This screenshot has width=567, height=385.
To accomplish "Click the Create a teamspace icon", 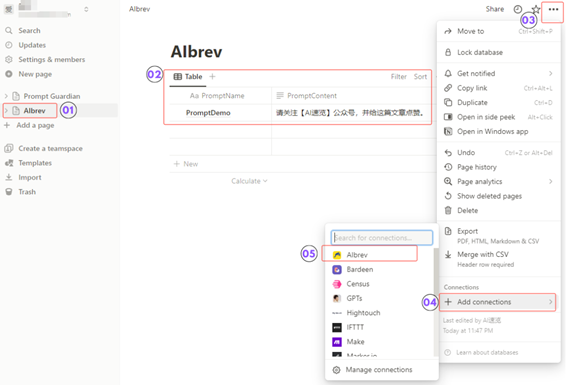I will point(9,149).
